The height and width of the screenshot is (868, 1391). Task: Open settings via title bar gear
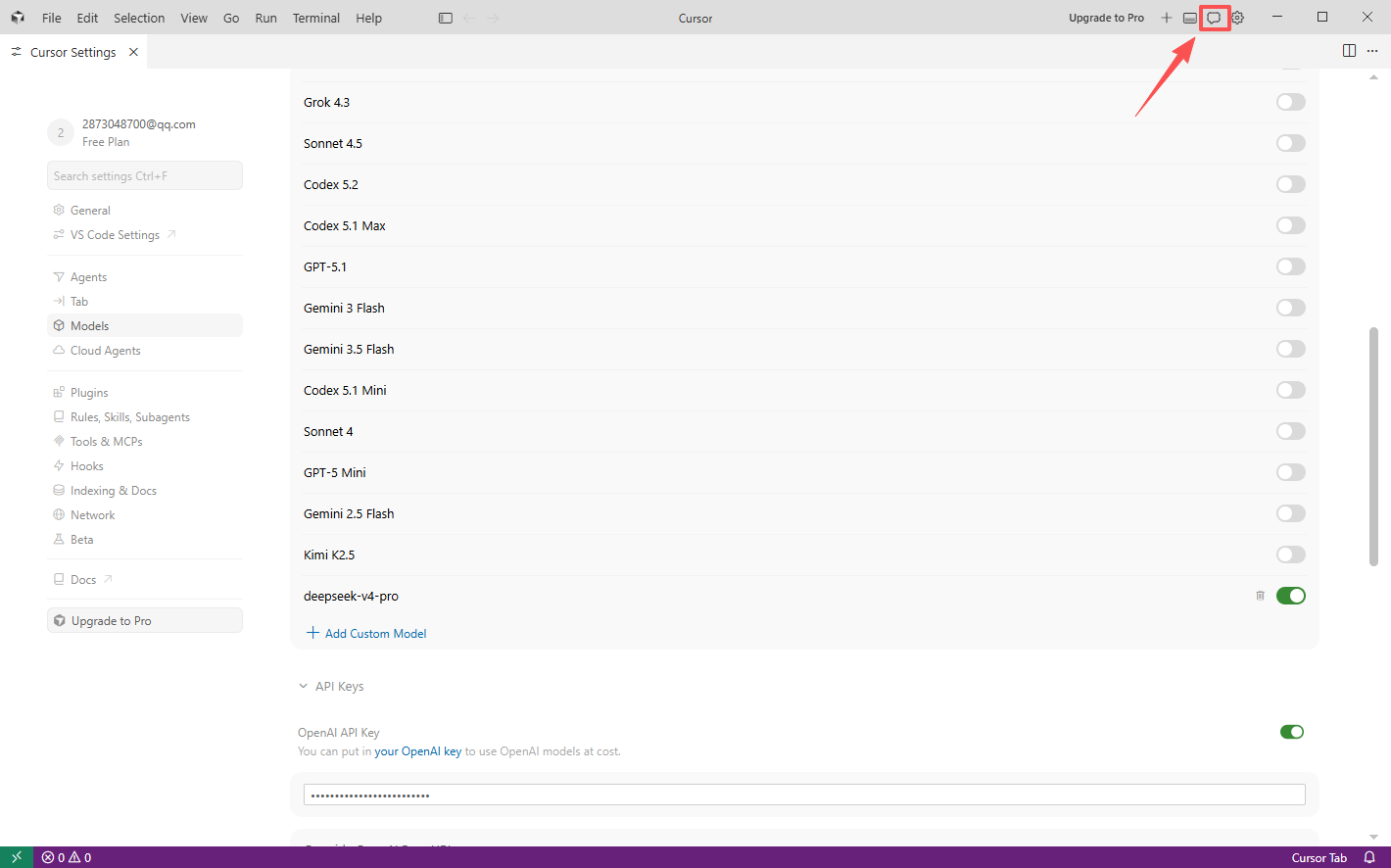[1238, 18]
